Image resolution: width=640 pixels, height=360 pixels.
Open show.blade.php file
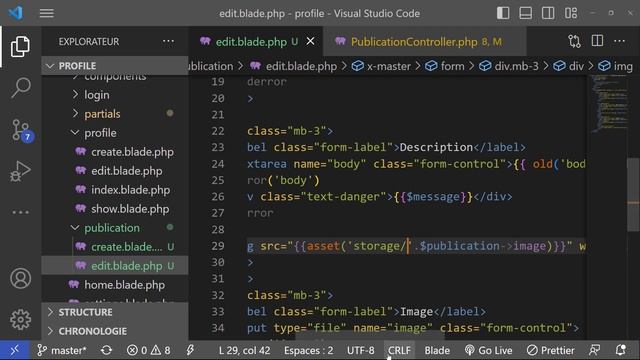pos(114,209)
